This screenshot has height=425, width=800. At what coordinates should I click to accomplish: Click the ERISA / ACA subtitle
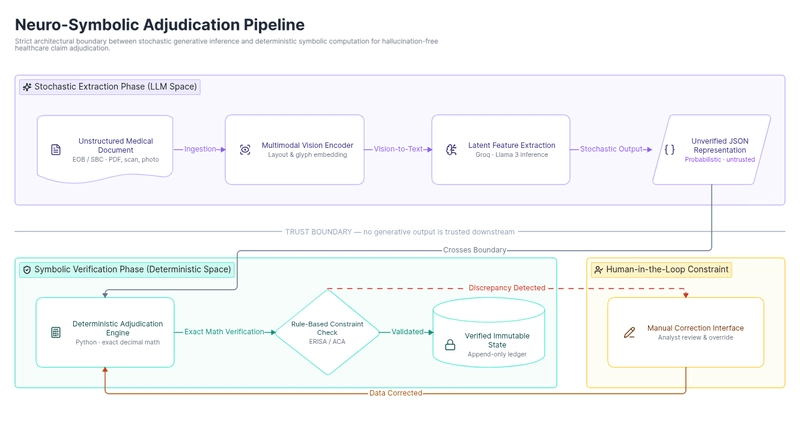[x=327, y=342]
